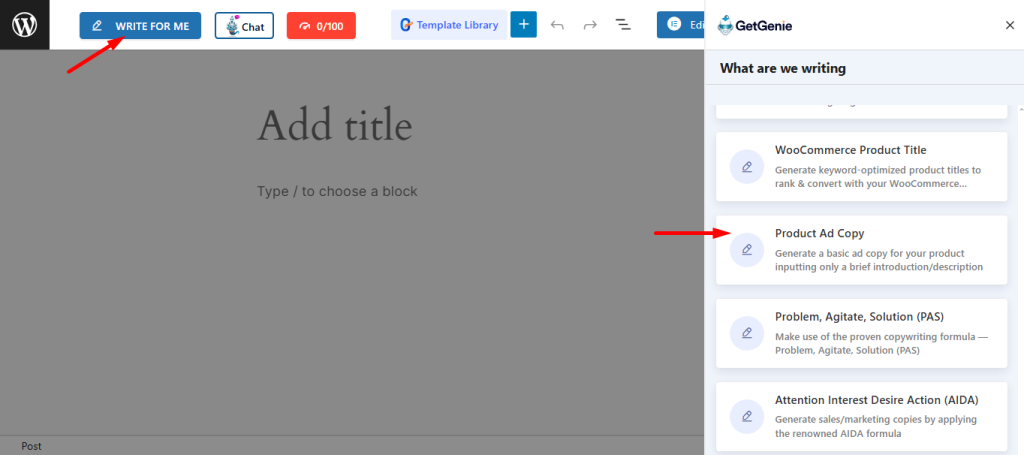Open the GetGenie Chat button

click(244, 26)
